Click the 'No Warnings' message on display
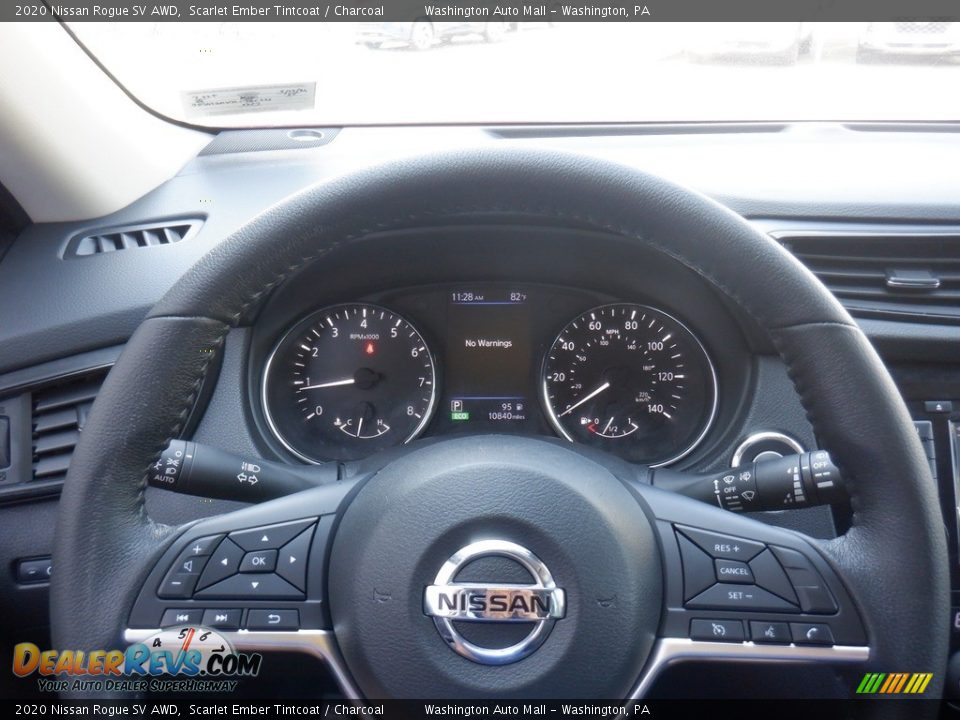This screenshot has width=960, height=720. pos(488,343)
